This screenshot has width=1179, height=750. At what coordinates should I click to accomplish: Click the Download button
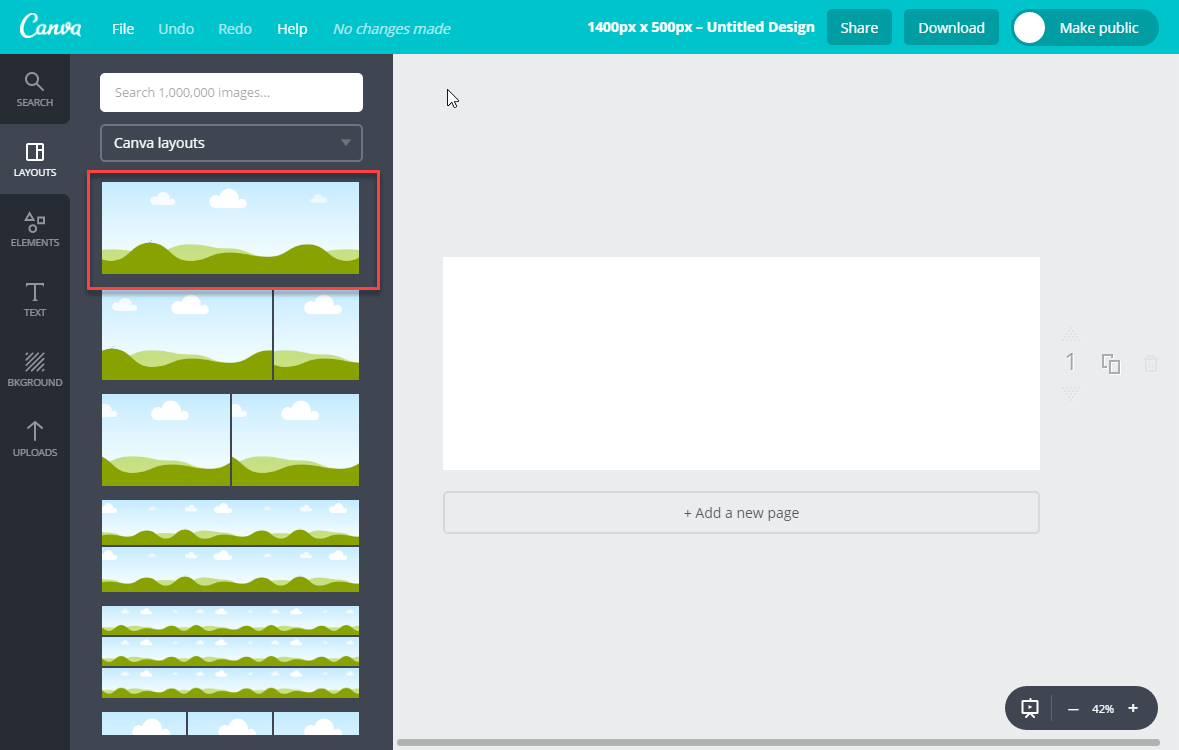951,28
